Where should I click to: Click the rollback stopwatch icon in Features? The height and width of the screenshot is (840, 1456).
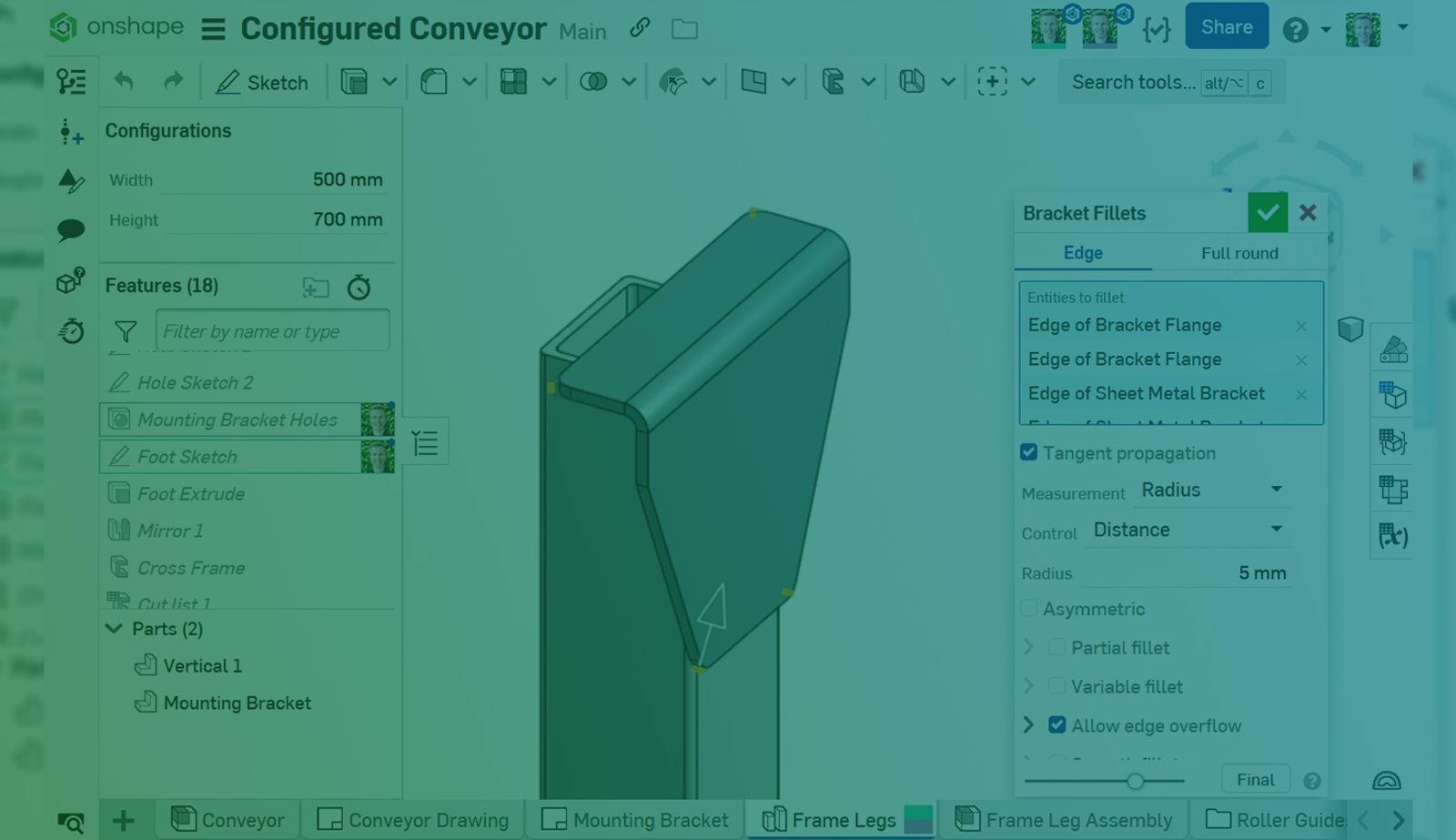(x=359, y=288)
